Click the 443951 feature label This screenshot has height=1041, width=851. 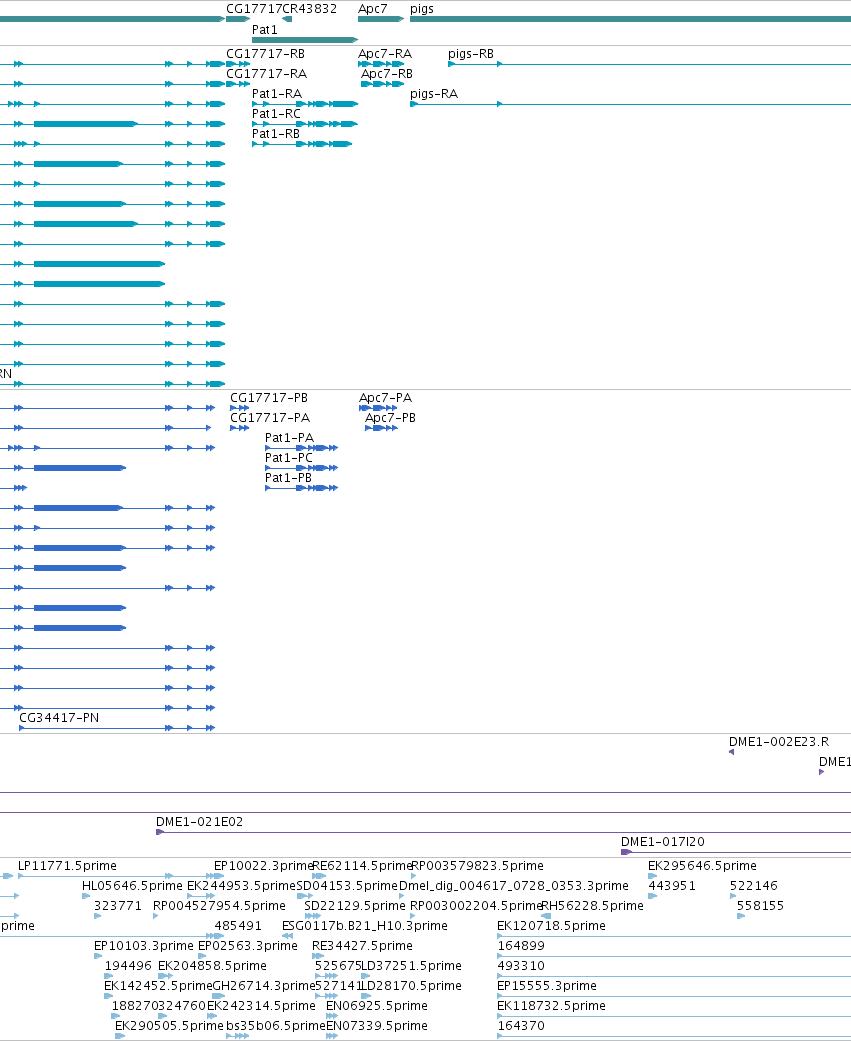[672, 886]
